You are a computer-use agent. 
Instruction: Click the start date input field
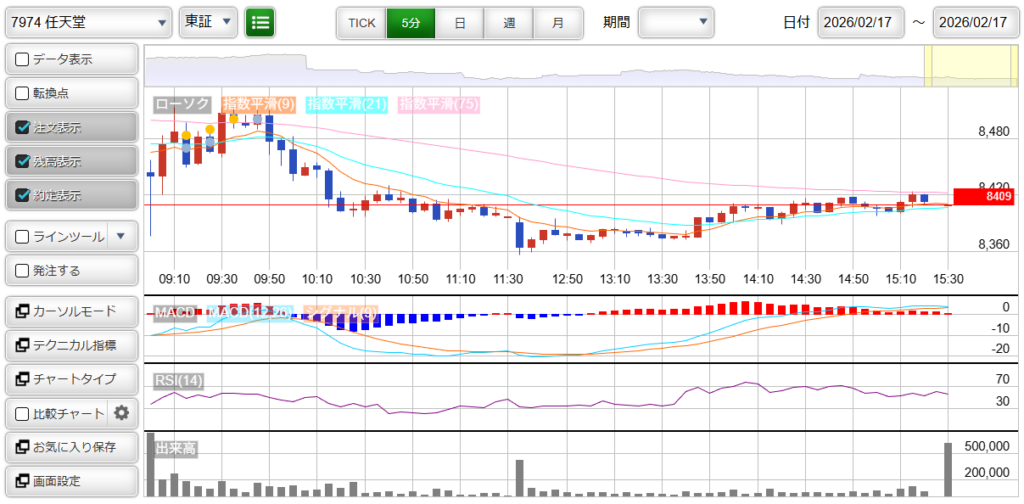[861, 22]
